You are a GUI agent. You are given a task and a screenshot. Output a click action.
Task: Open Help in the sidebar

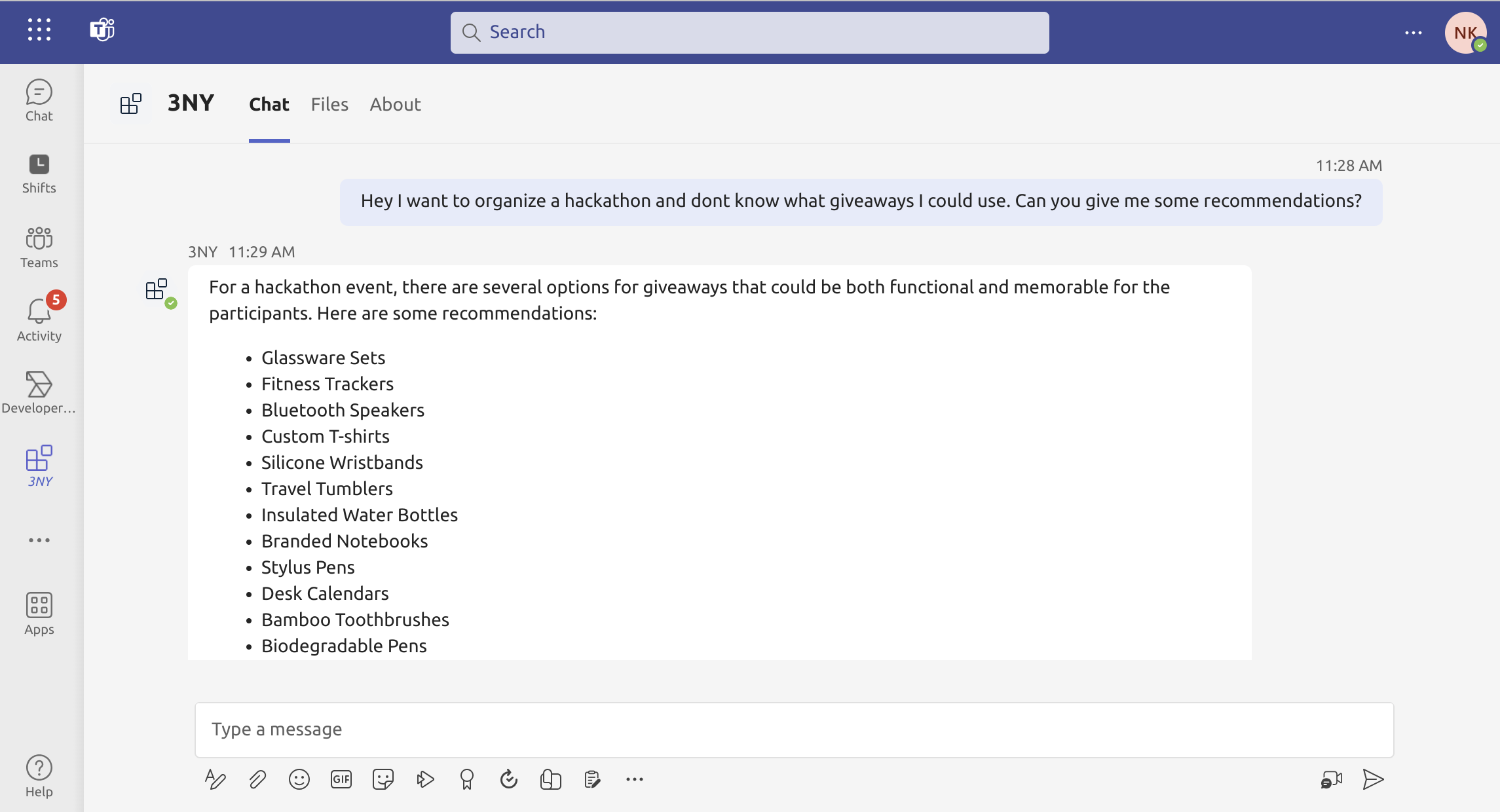(x=39, y=775)
